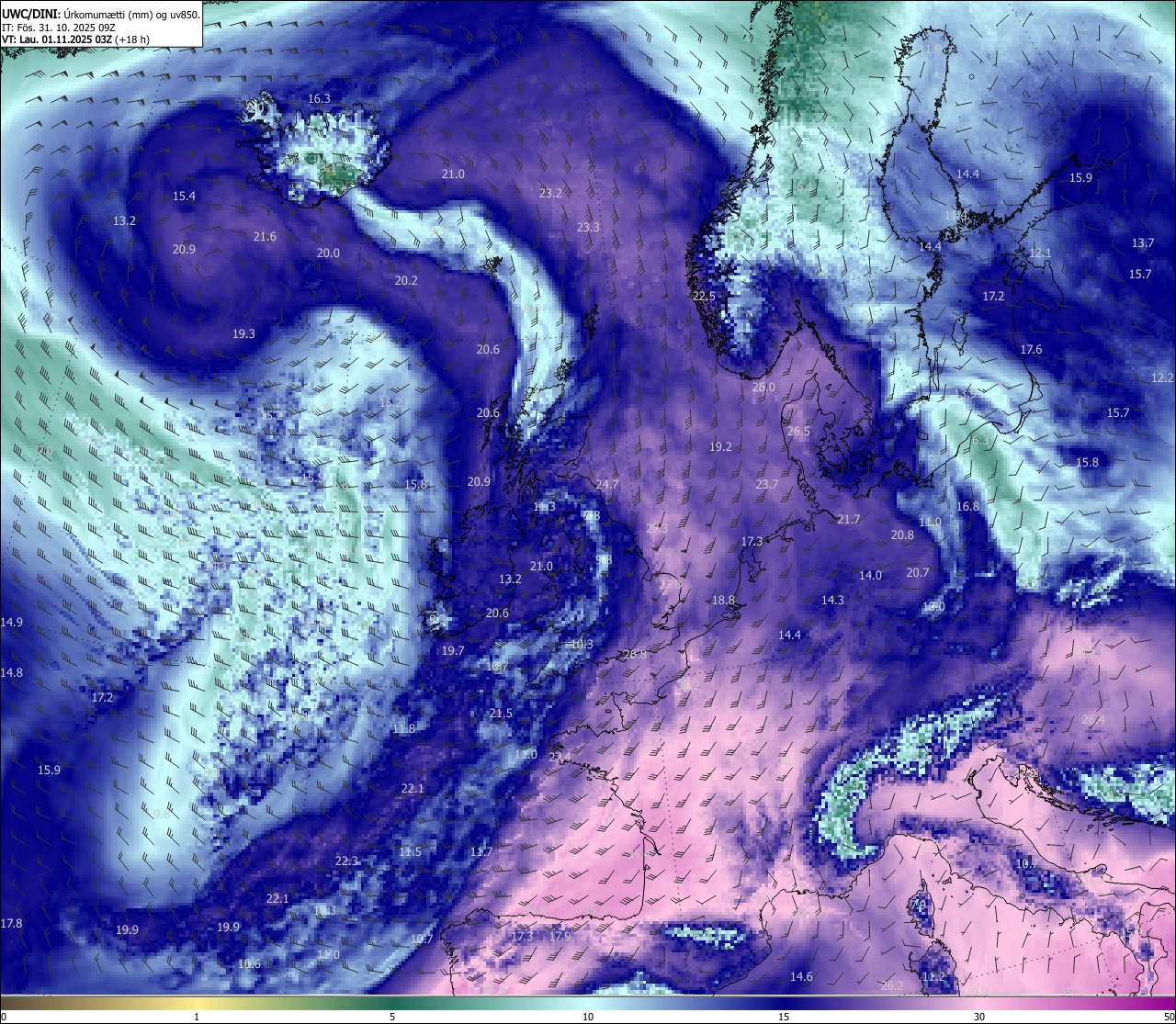Select the "IT: Fös. 31. 10. 2025 09Z" line
Screen dimensions: 1176x1024
click(59, 28)
